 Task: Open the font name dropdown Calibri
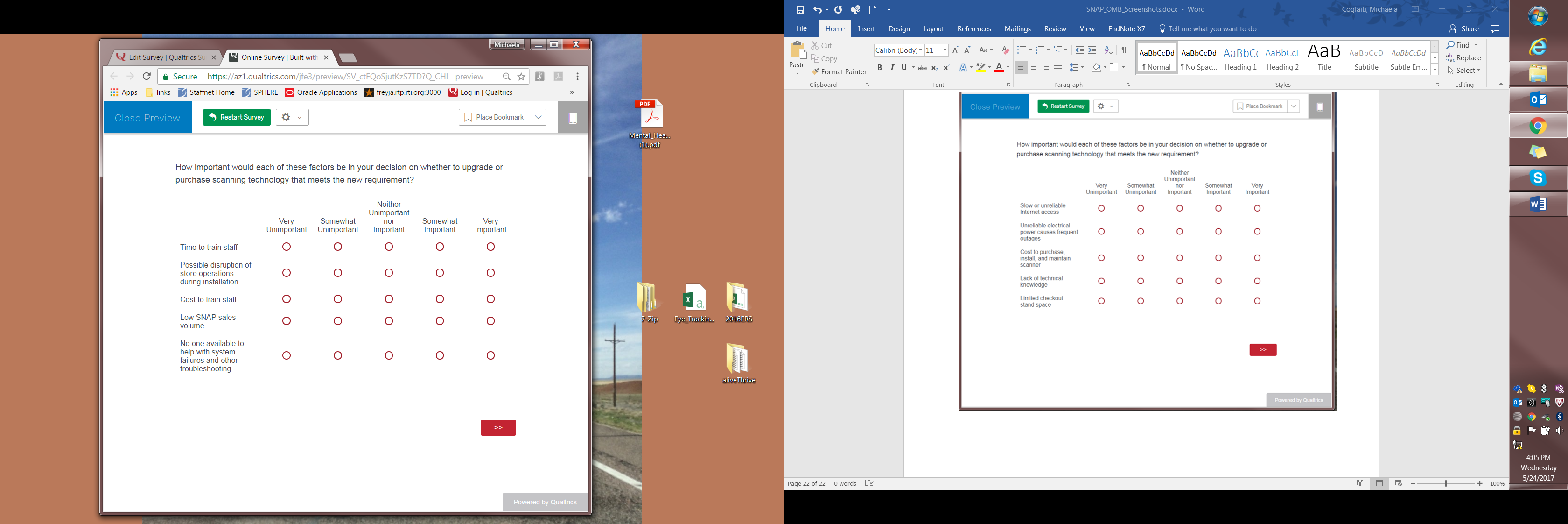[x=921, y=50]
